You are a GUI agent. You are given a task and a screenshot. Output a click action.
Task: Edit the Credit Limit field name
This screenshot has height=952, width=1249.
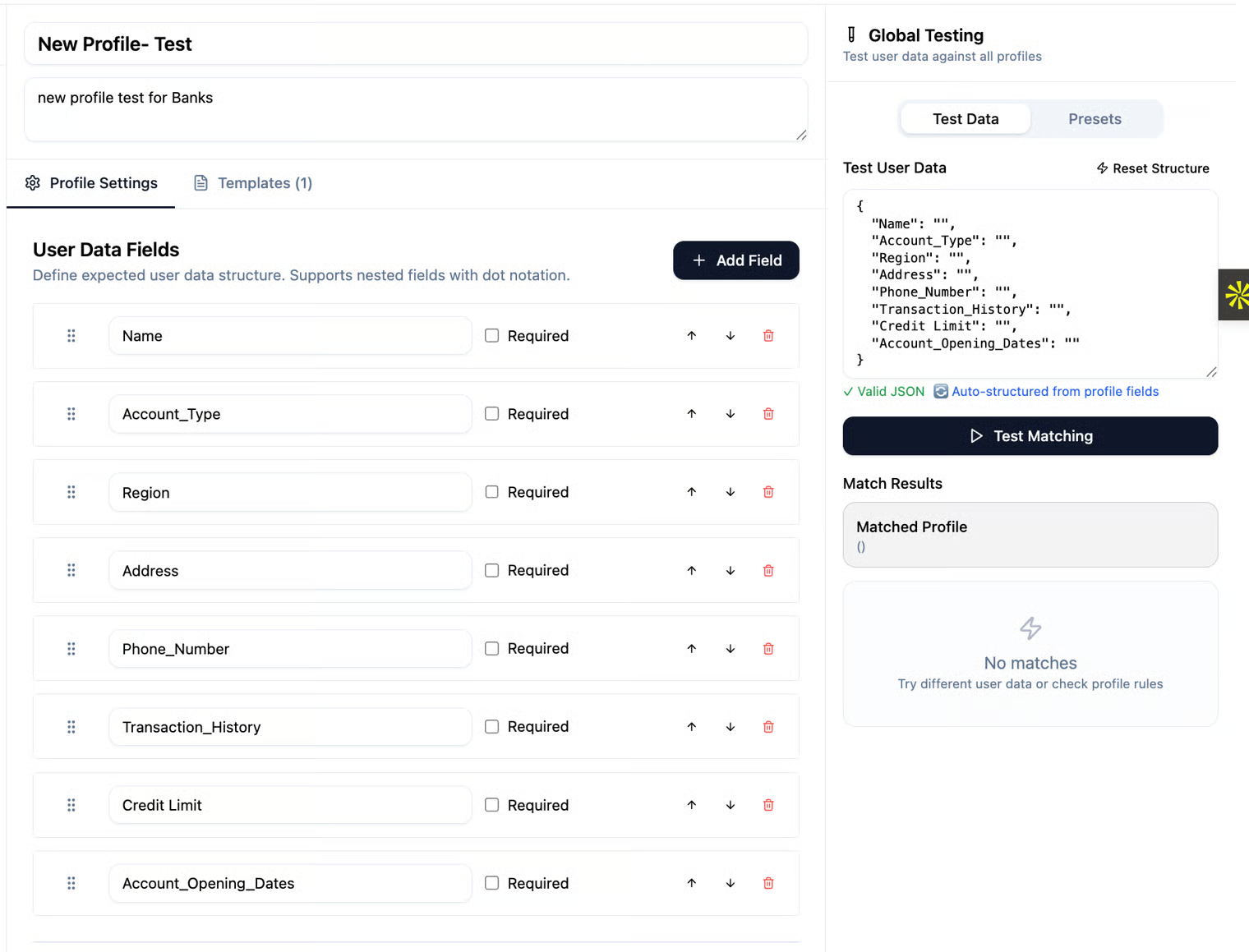[290, 805]
